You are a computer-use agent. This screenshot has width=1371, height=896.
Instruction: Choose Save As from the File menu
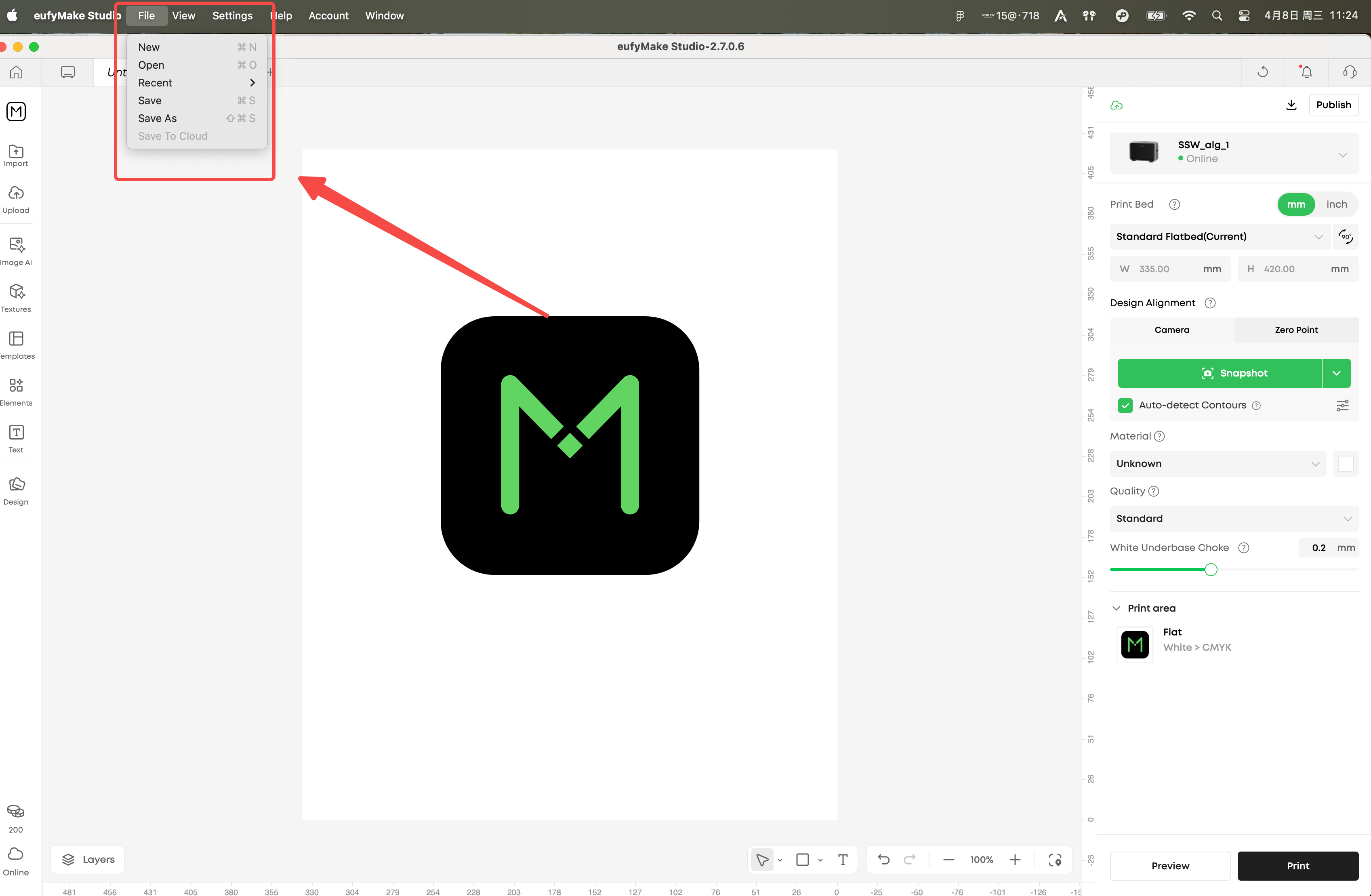click(x=196, y=119)
